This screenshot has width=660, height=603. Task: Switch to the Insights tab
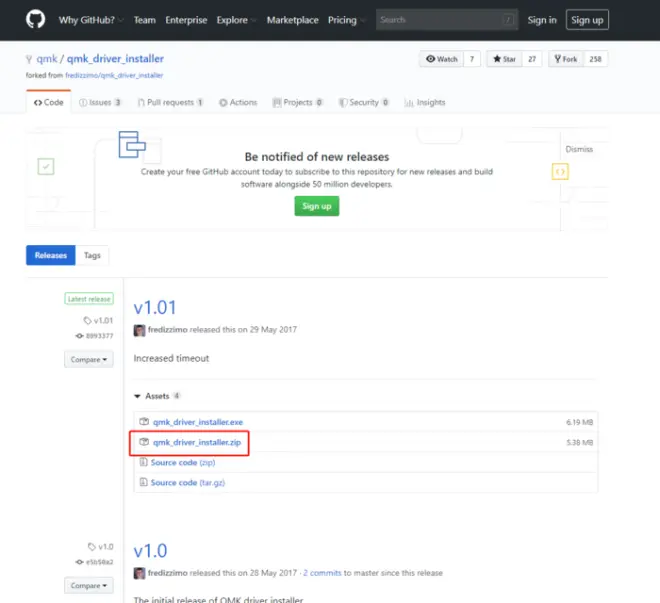[425, 102]
